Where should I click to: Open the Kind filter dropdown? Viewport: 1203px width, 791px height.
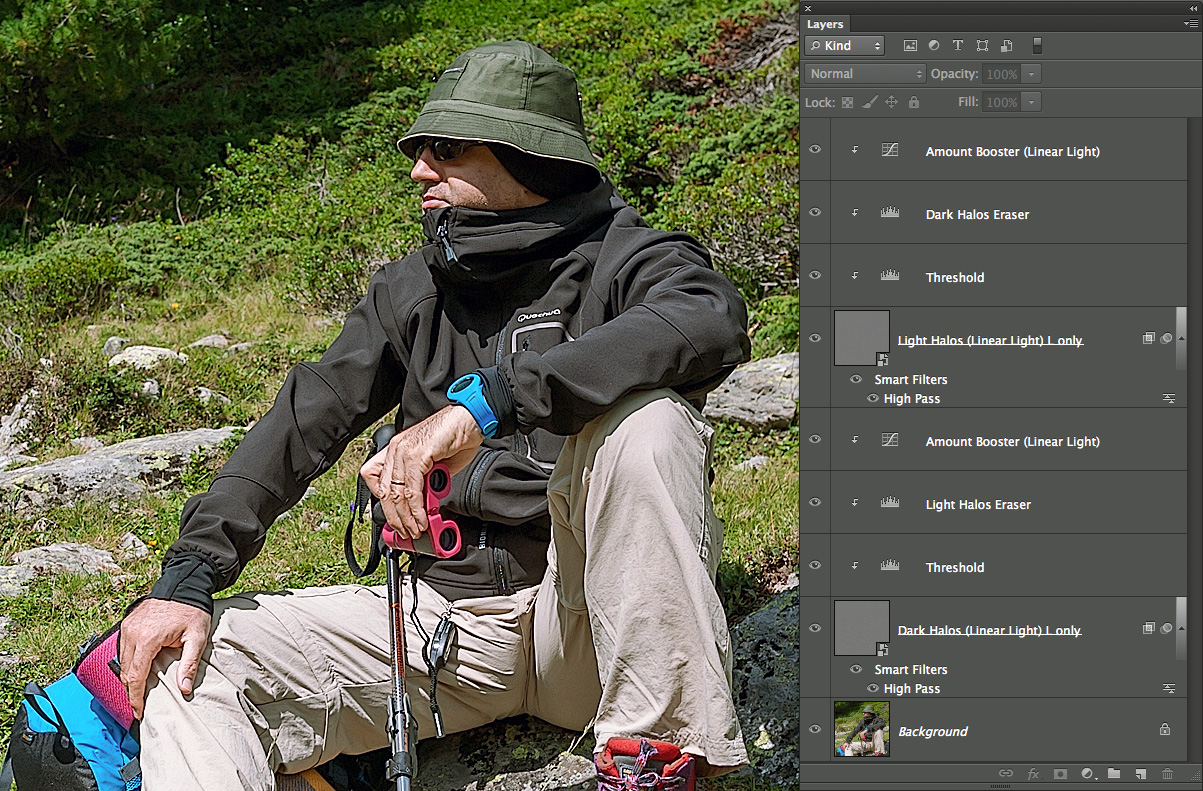[x=845, y=46]
